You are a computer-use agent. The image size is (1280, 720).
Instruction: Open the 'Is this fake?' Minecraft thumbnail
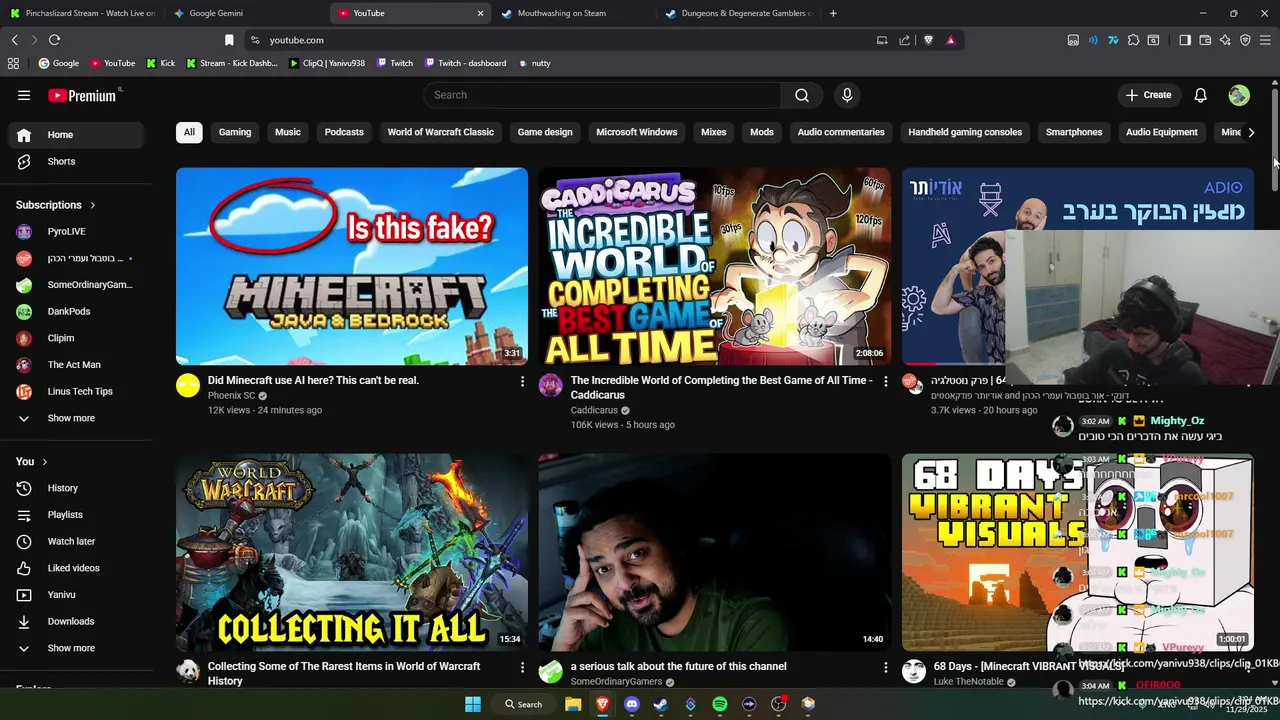click(x=352, y=266)
